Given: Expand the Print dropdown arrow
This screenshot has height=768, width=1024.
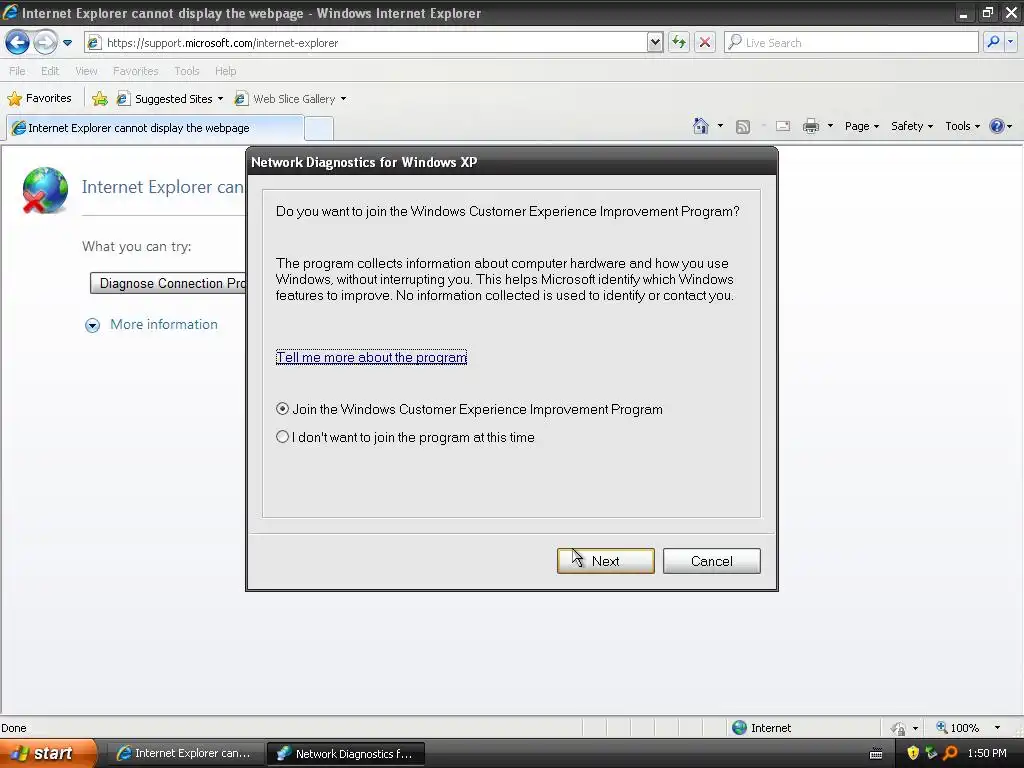Looking at the screenshot, I should pyautogui.click(x=830, y=126).
